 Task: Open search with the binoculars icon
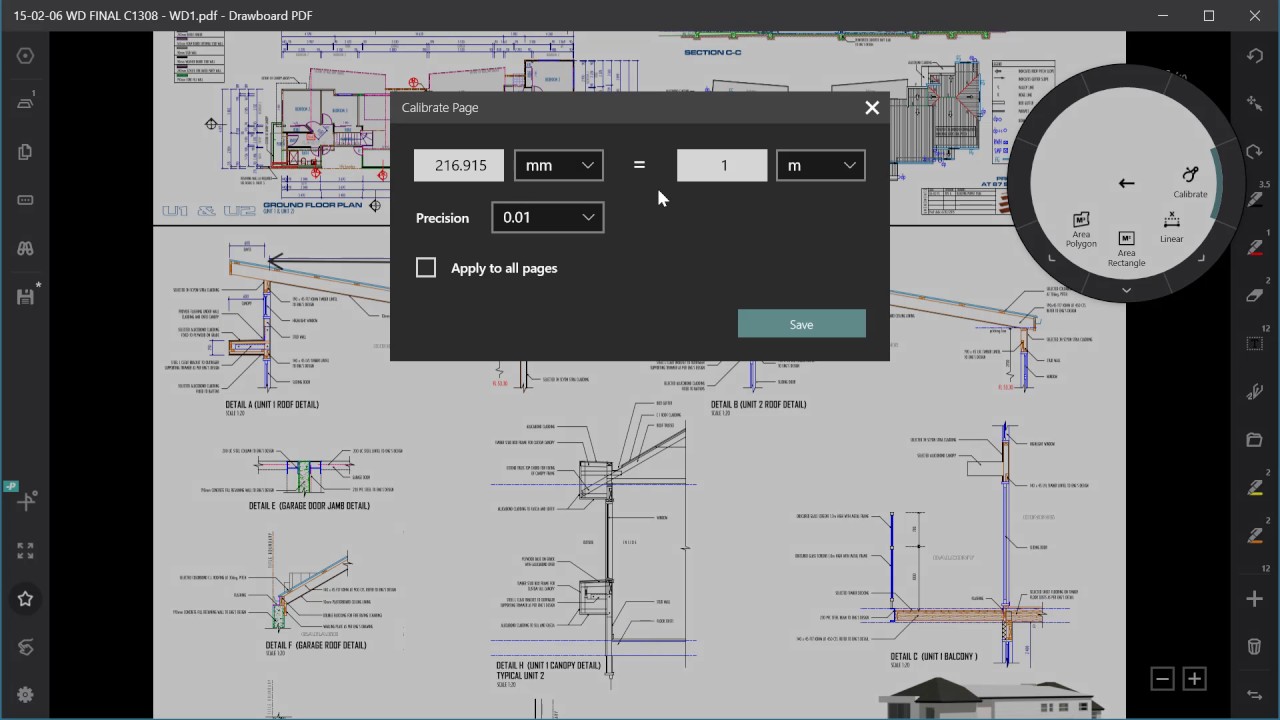click(26, 248)
